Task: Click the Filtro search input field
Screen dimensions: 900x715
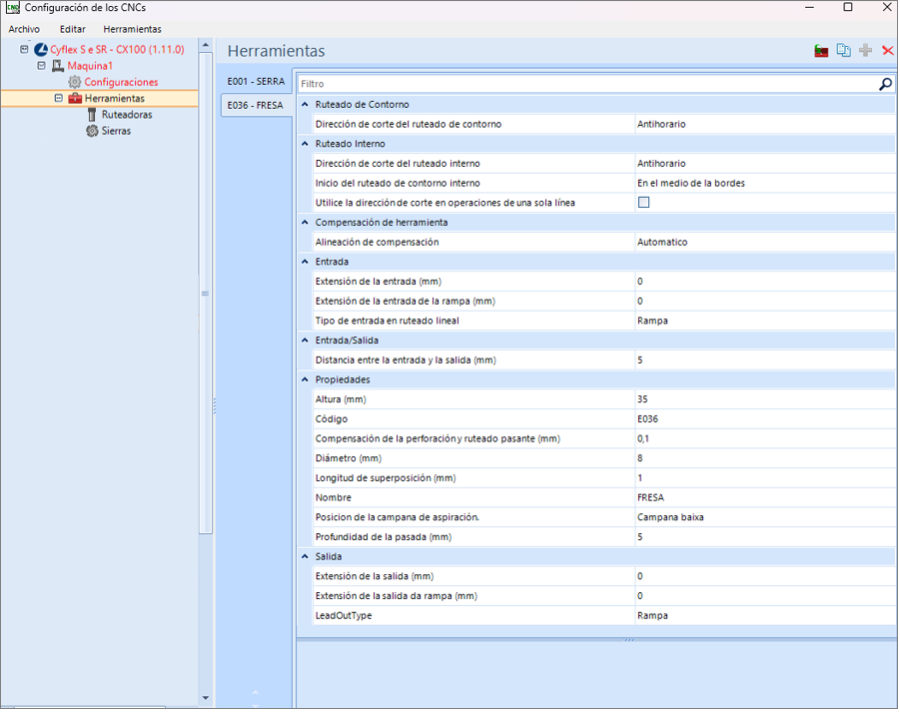Action: pyautogui.click(x=588, y=84)
